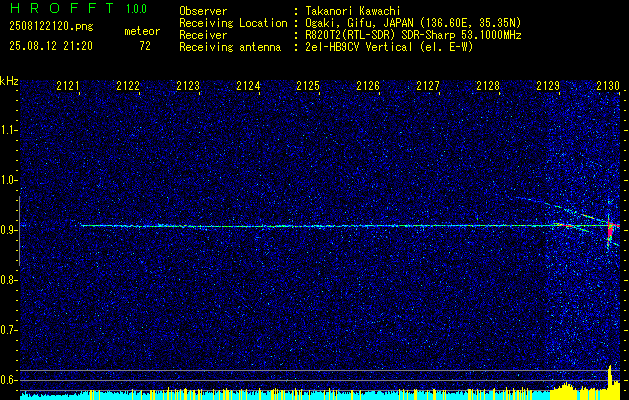Click the 2125 time marker
Image resolution: width=629 pixels, height=400 pixels.
(308, 86)
